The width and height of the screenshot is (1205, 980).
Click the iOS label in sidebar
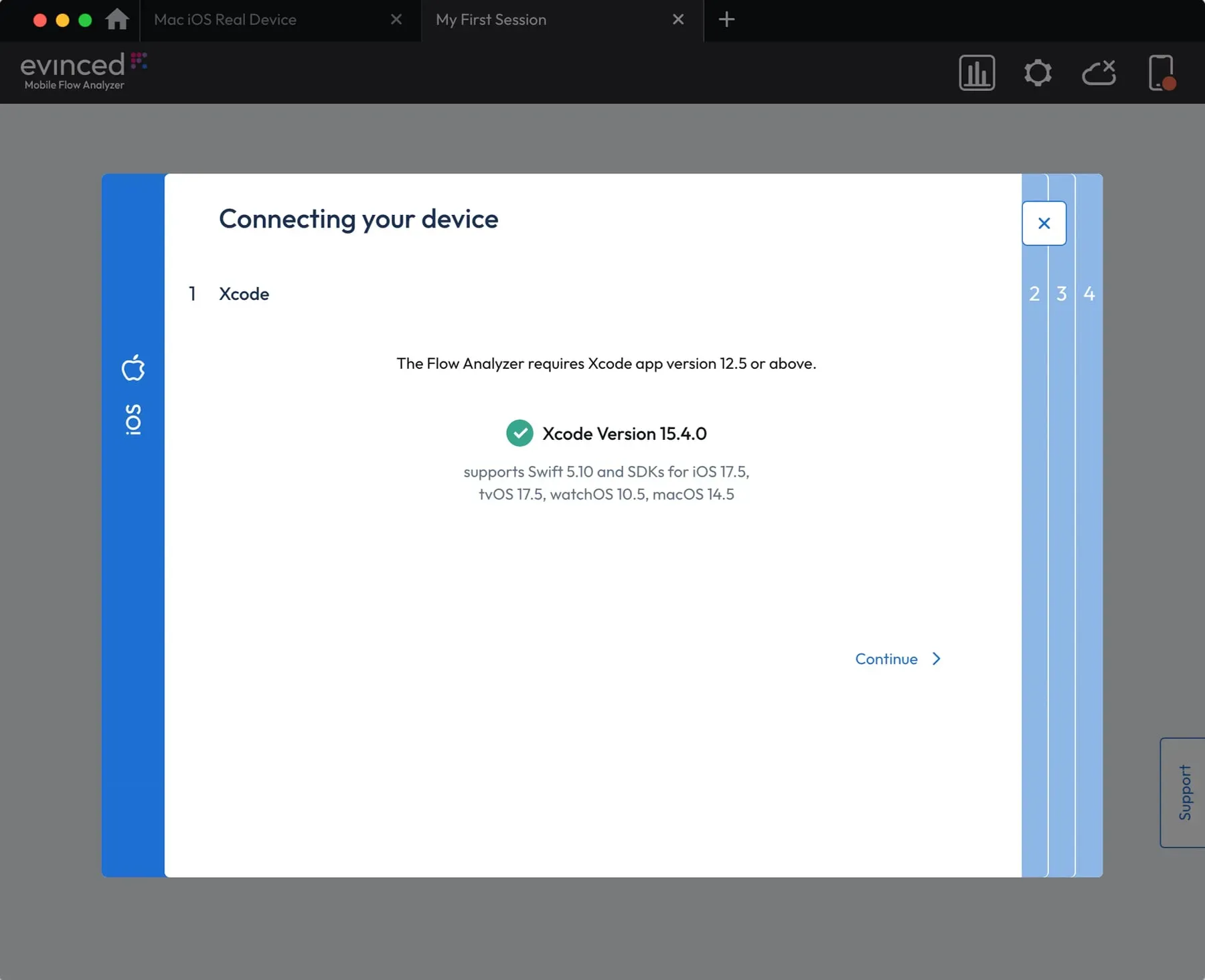pyautogui.click(x=133, y=419)
